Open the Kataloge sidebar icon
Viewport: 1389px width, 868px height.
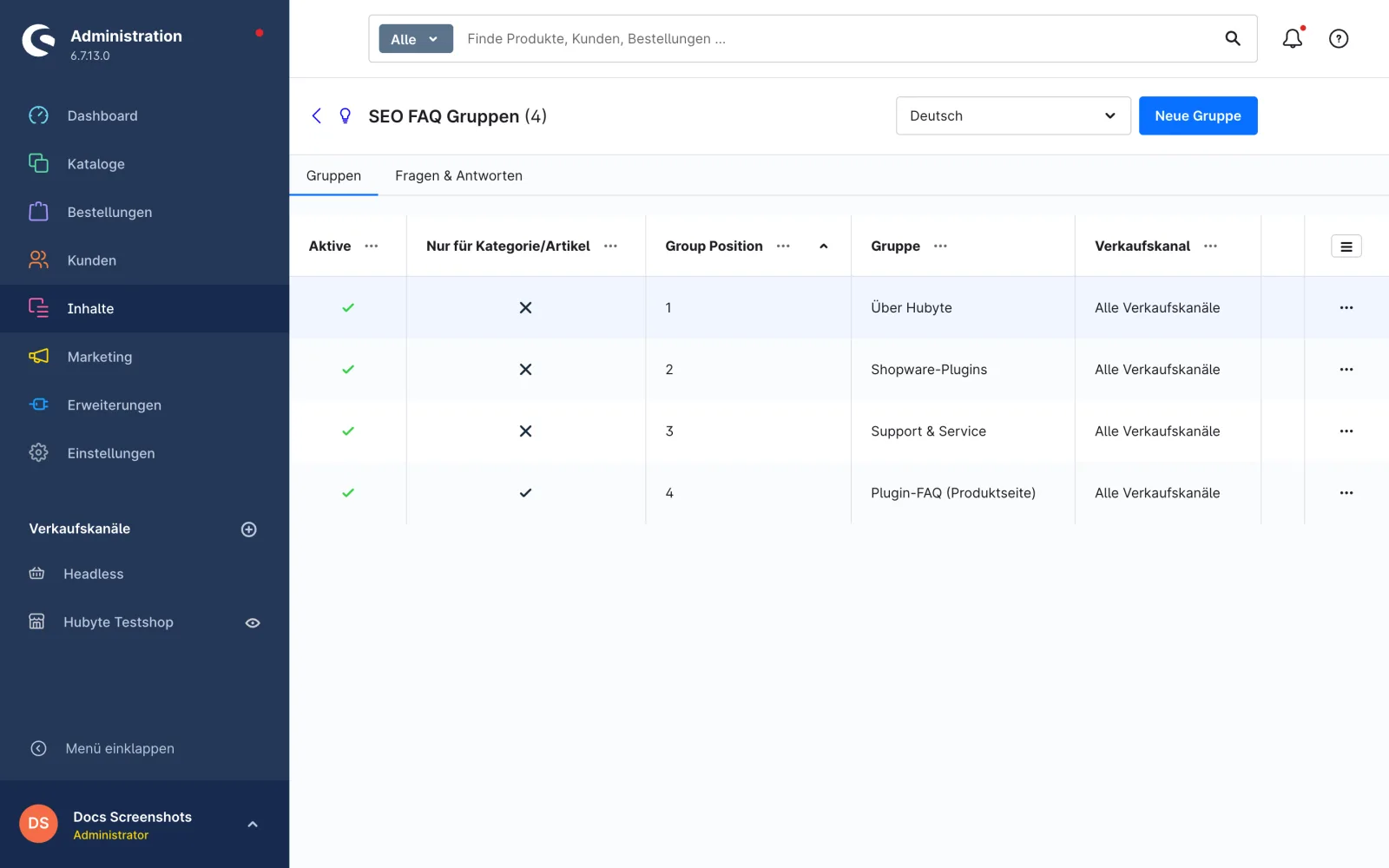[38, 163]
